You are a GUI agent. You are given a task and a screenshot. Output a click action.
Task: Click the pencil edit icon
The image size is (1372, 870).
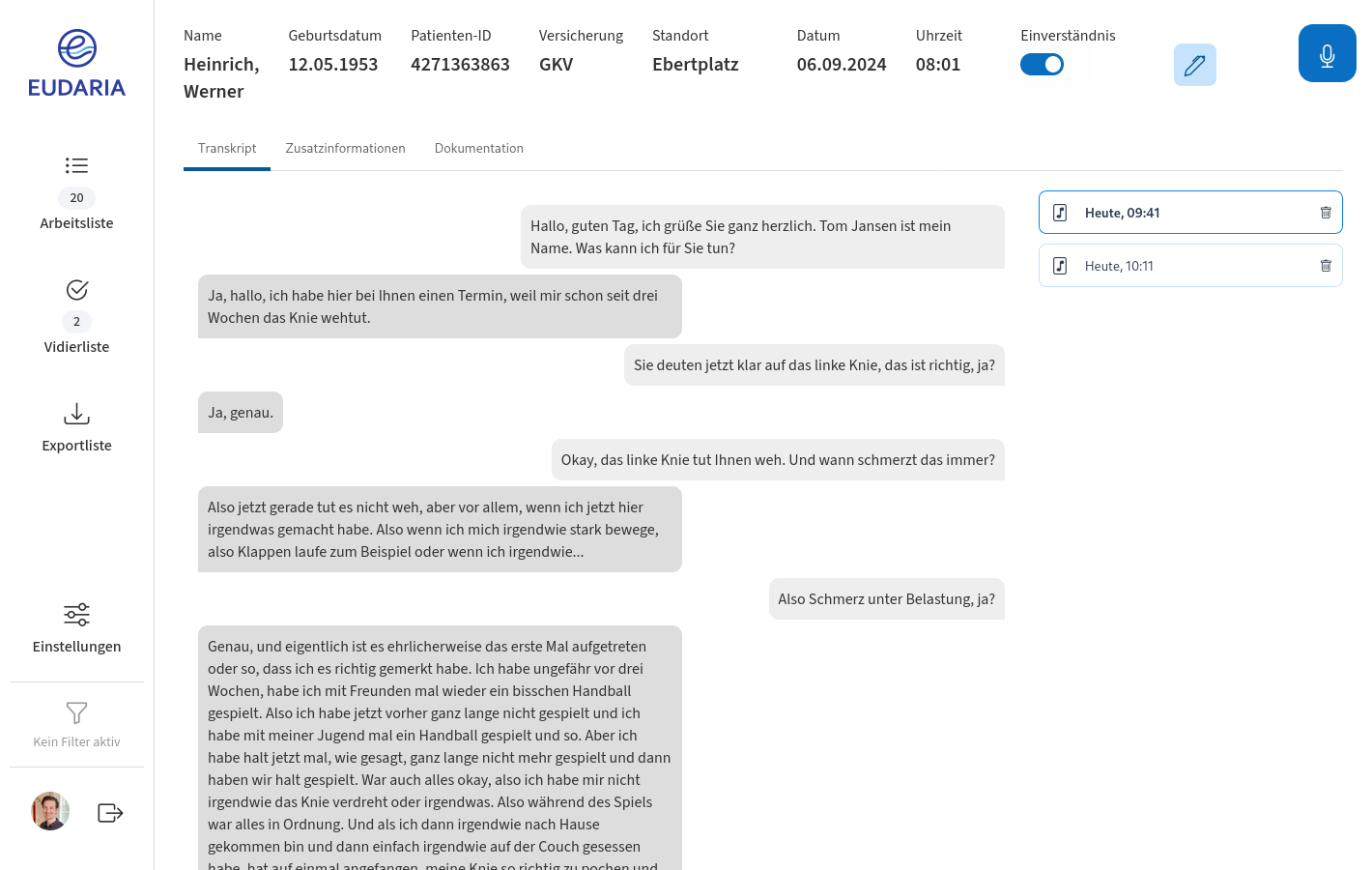pos(1194,65)
